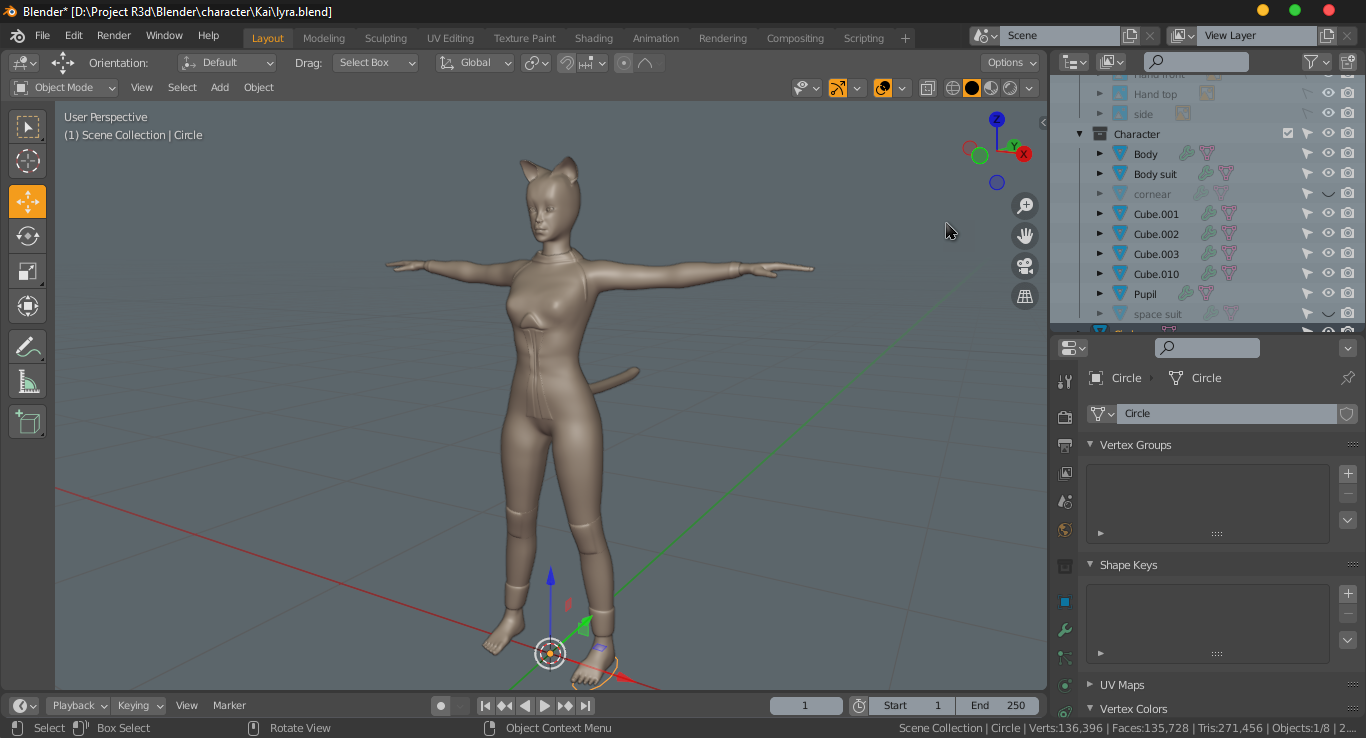
Task: Open the File menu
Action: tap(42, 35)
